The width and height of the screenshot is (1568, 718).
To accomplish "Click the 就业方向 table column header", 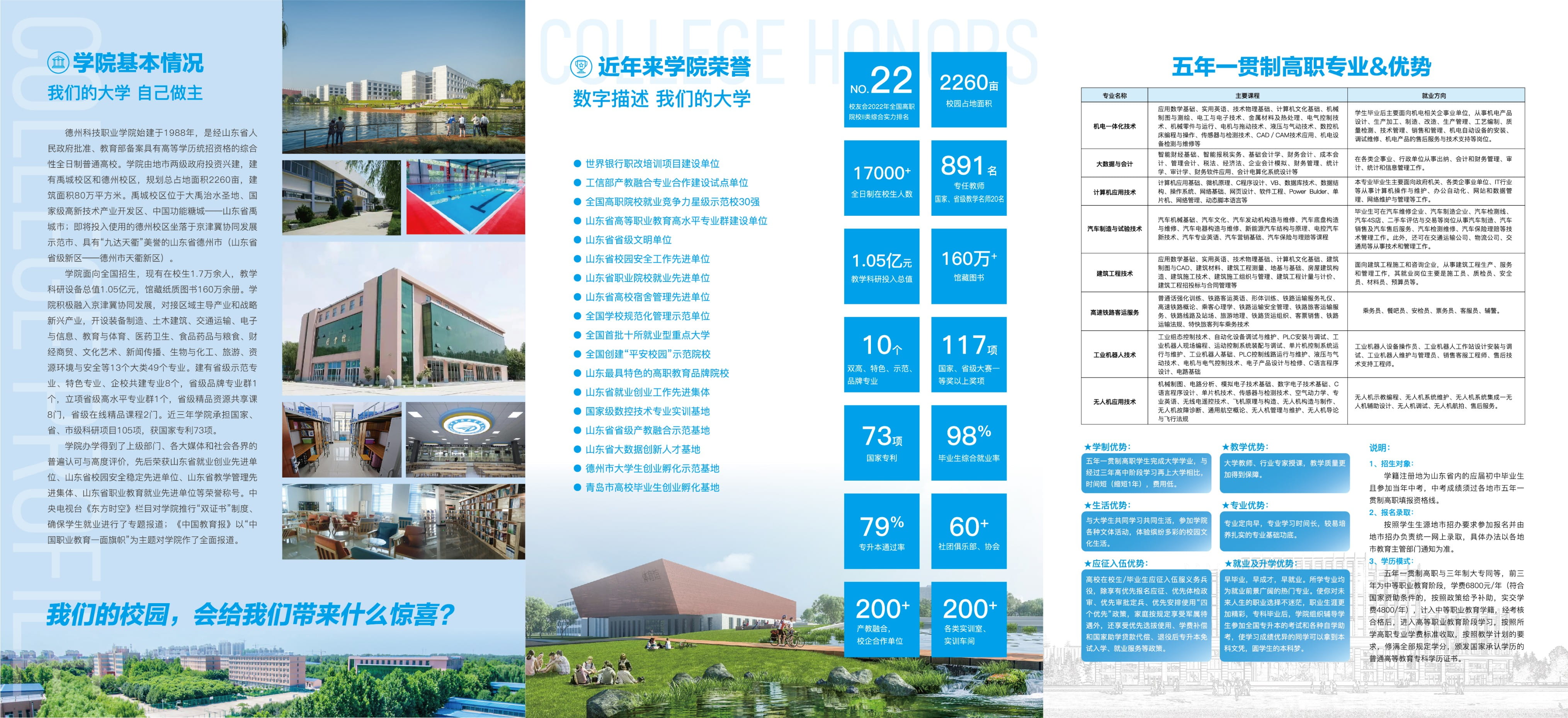I will pyautogui.click(x=1435, y=96).
